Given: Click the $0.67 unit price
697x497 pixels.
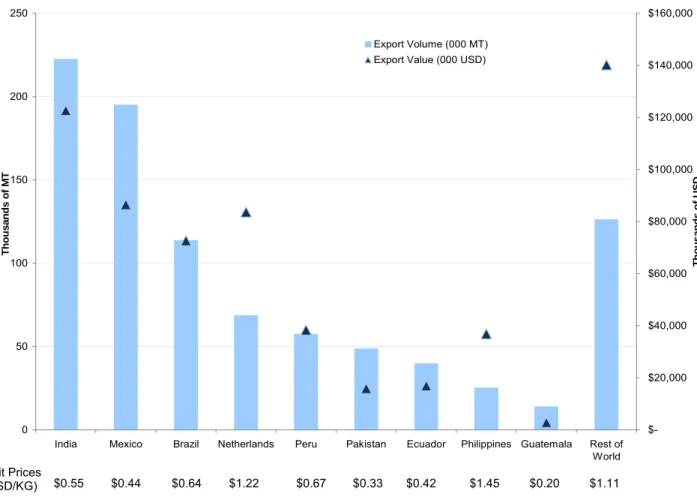Looking at the screenshot, I should coord(311,483).
